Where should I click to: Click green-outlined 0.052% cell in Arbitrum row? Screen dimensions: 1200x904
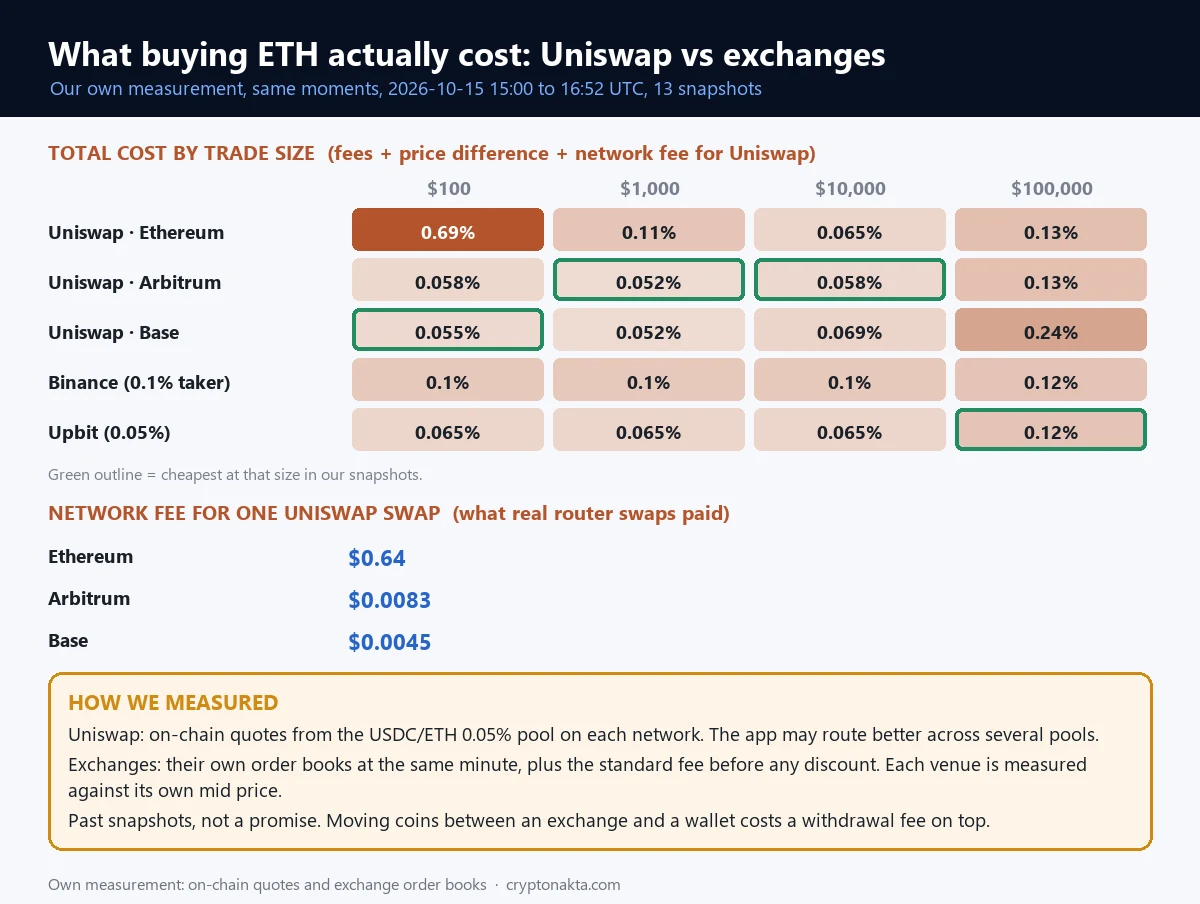(x=649, y=279)
